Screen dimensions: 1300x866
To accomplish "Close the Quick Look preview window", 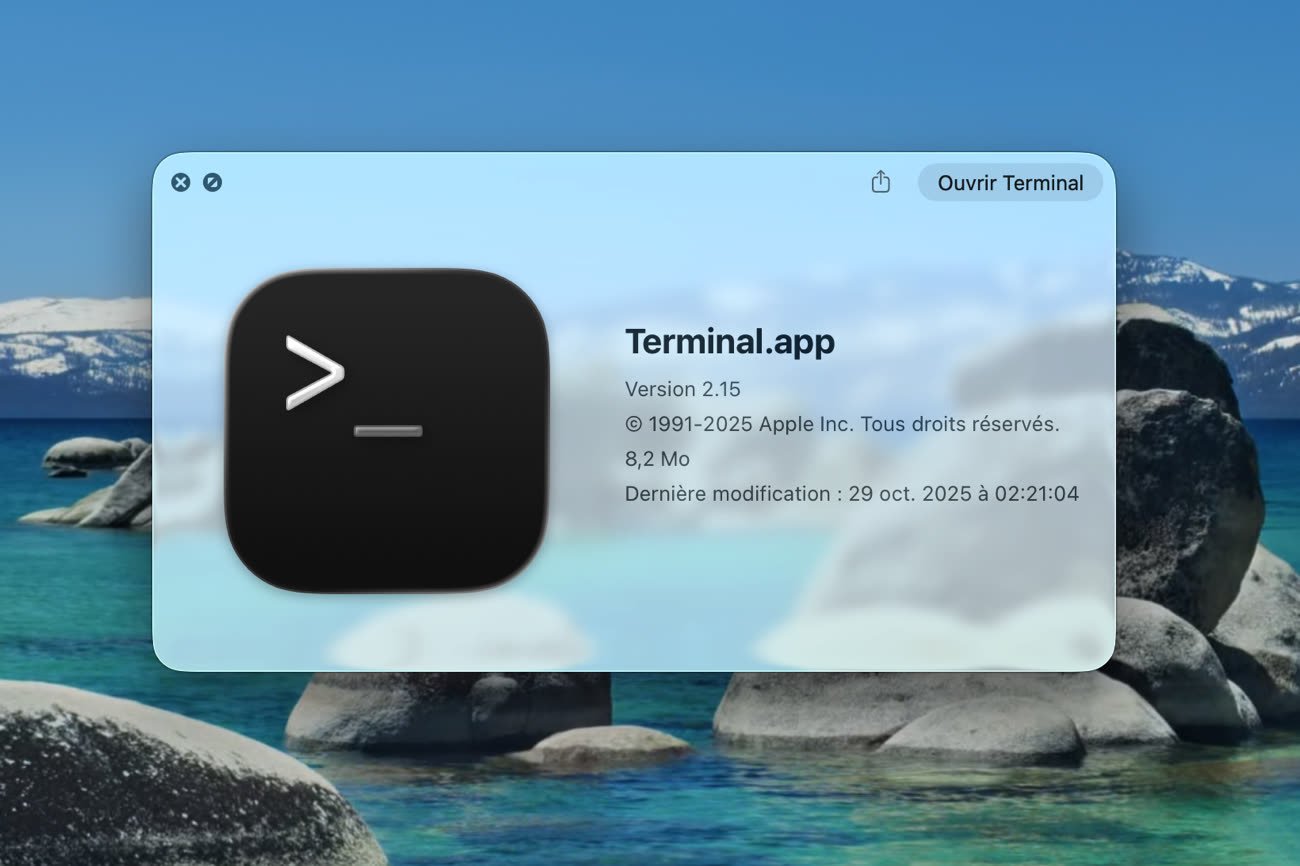I will (180, 182).
